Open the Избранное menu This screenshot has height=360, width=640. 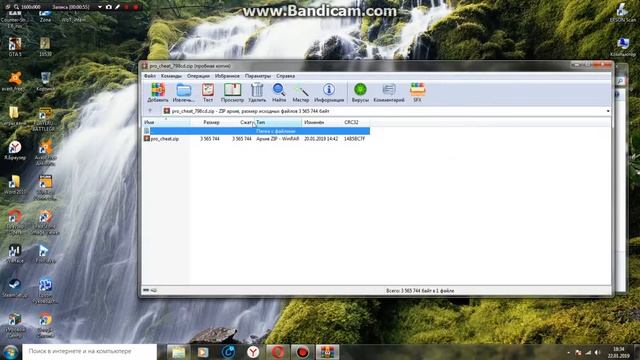(x=227, y=76)
